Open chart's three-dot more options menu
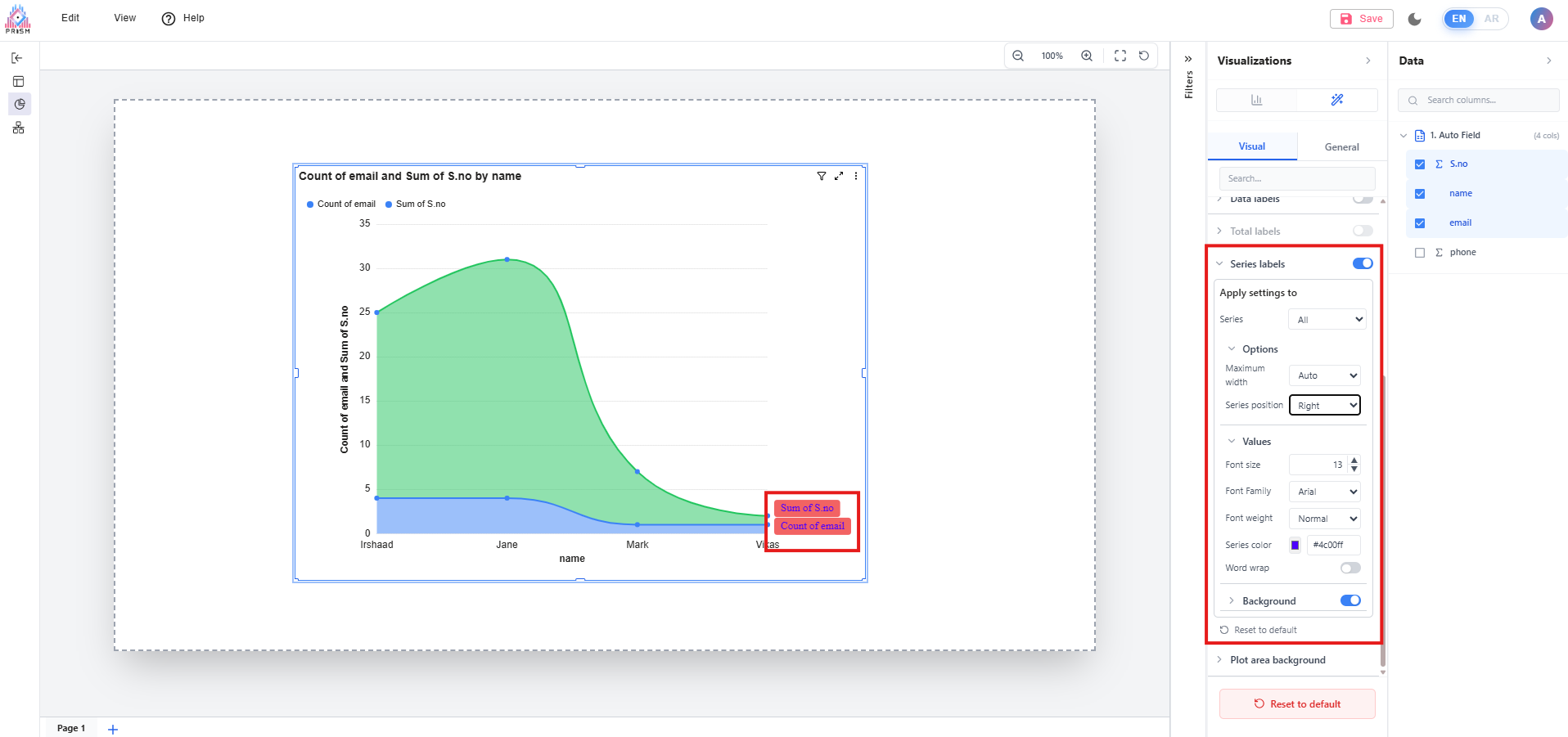Image resolution: width=1568 pixels, height=737 pixels. click(x=856, y=176)
